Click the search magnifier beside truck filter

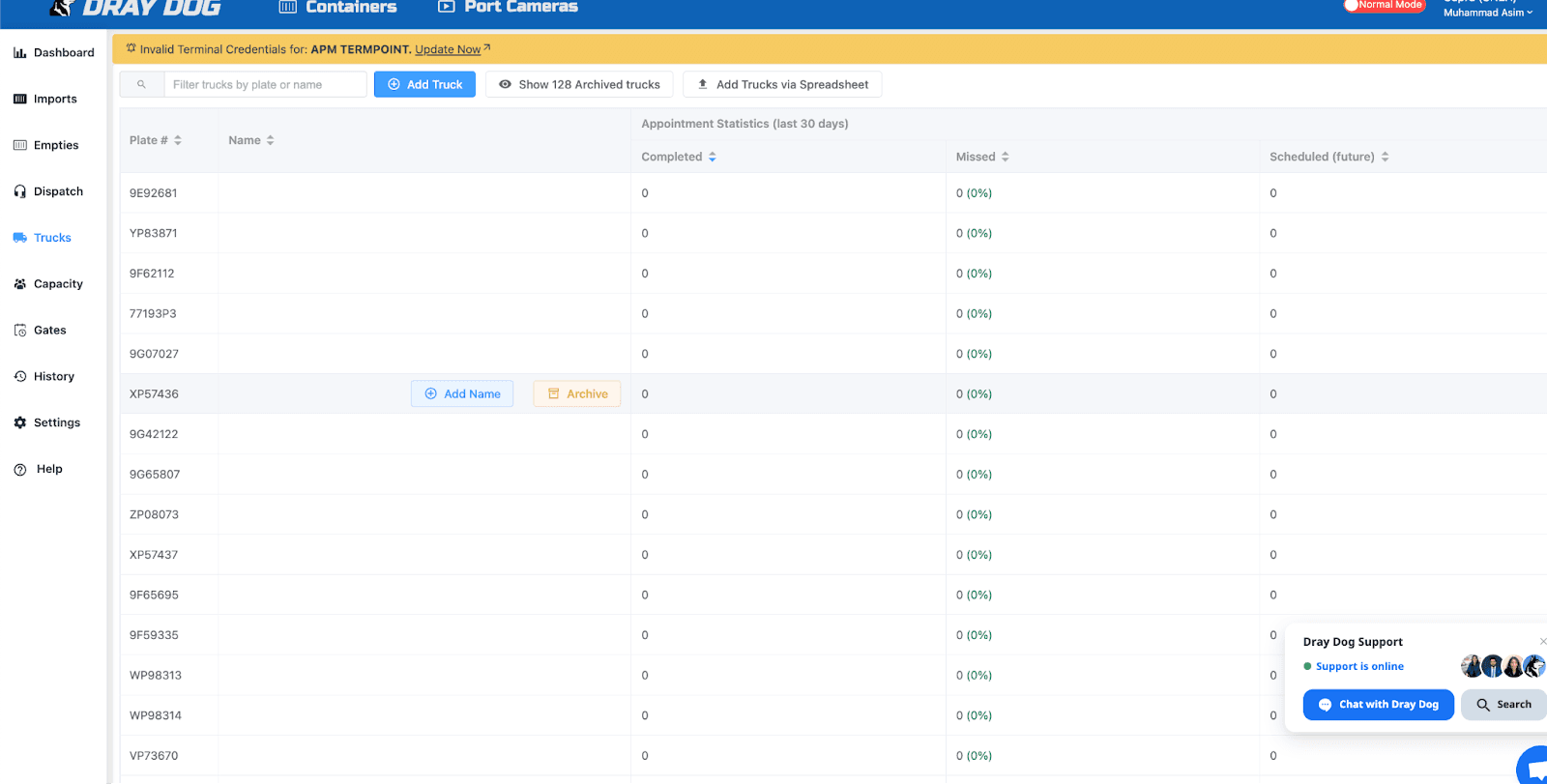[x=141, y=85]
